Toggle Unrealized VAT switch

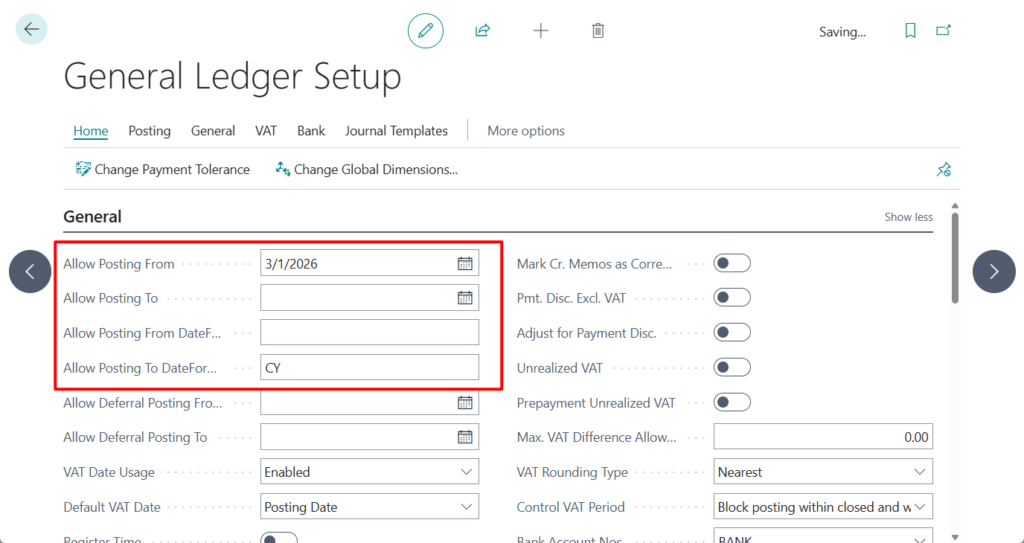(x=731, y=368)
